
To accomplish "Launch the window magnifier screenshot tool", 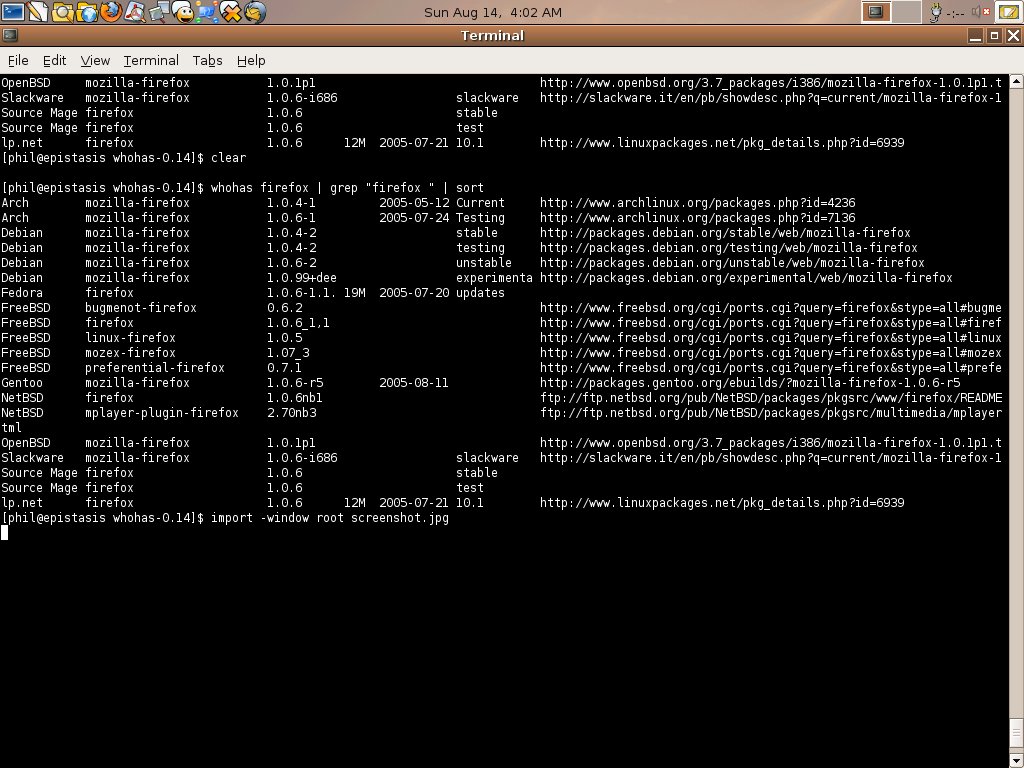I will pos(159,11).
